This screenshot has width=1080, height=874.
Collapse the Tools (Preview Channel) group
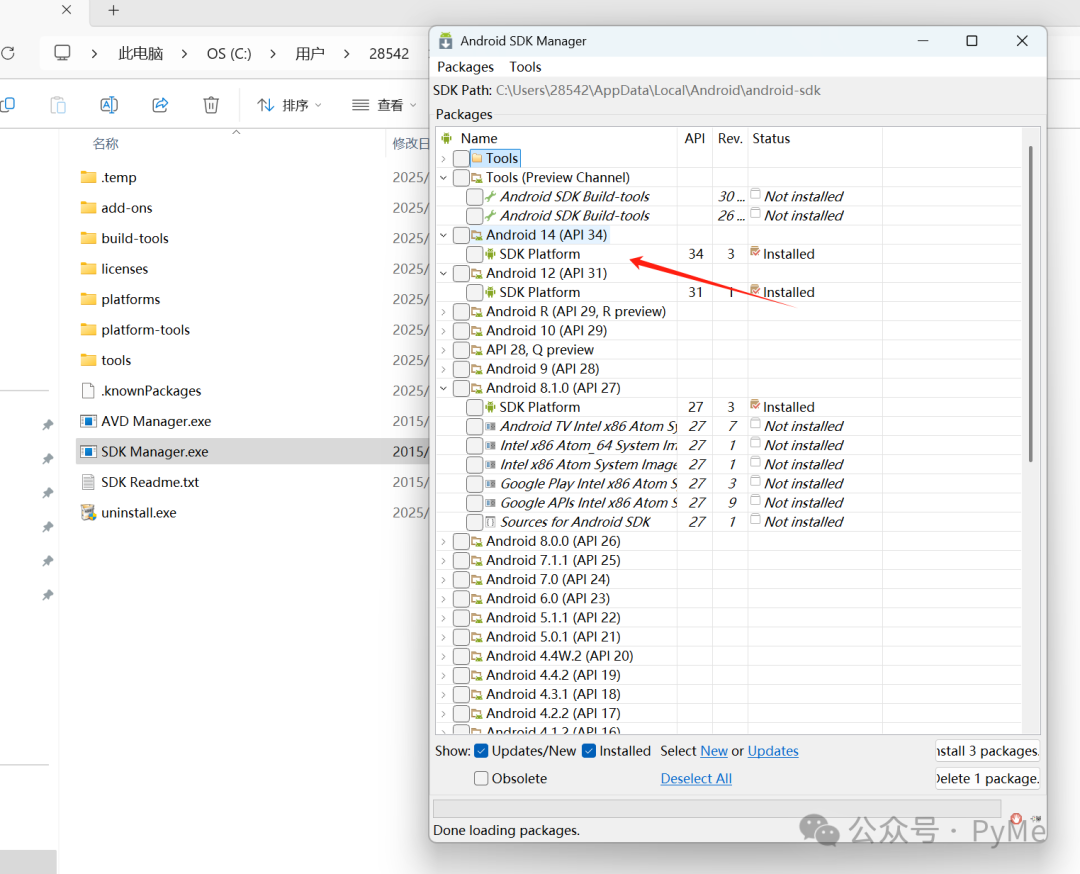point(444,178)
